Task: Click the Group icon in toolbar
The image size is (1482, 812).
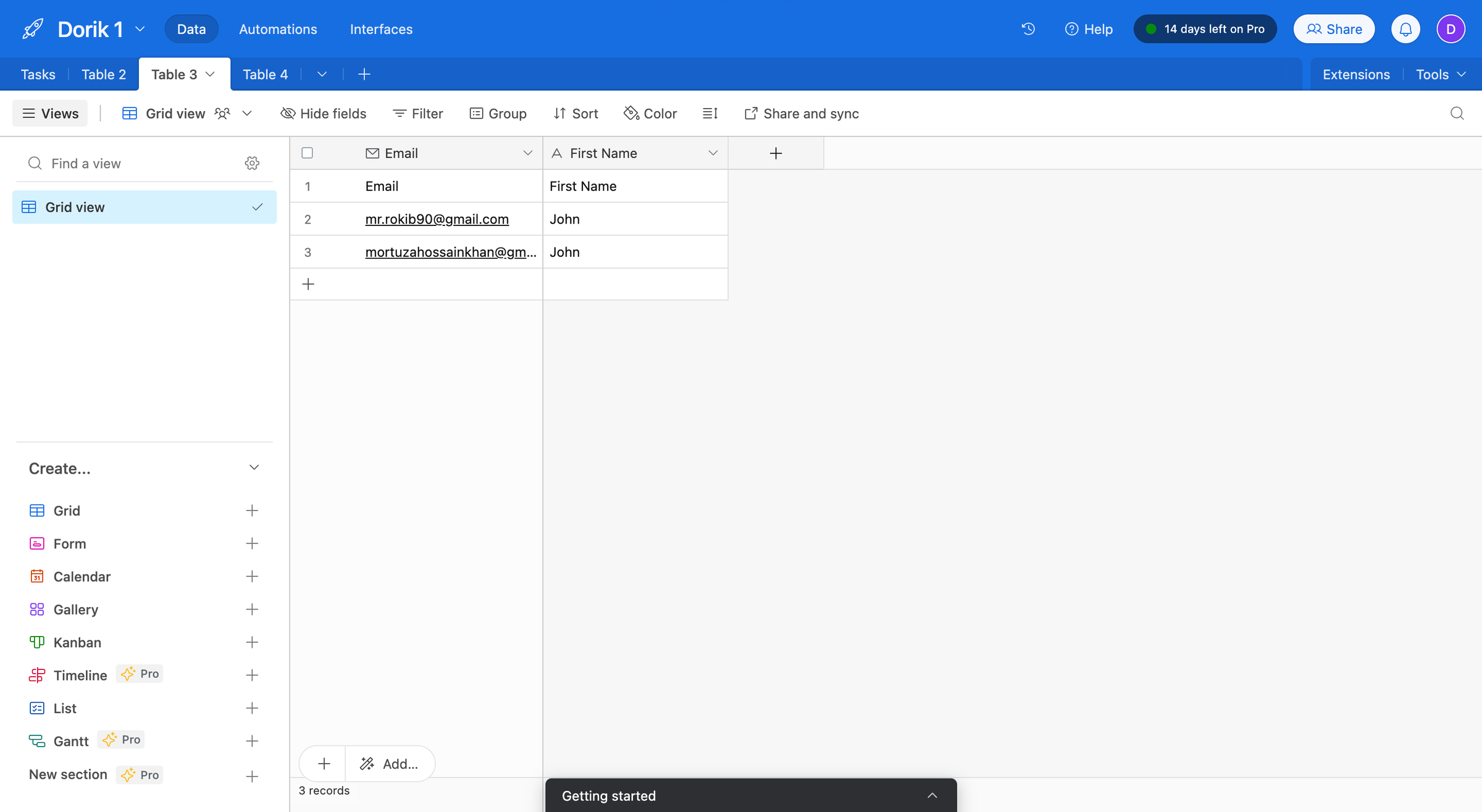Action: pyautogui.click(x=499, y=113)
